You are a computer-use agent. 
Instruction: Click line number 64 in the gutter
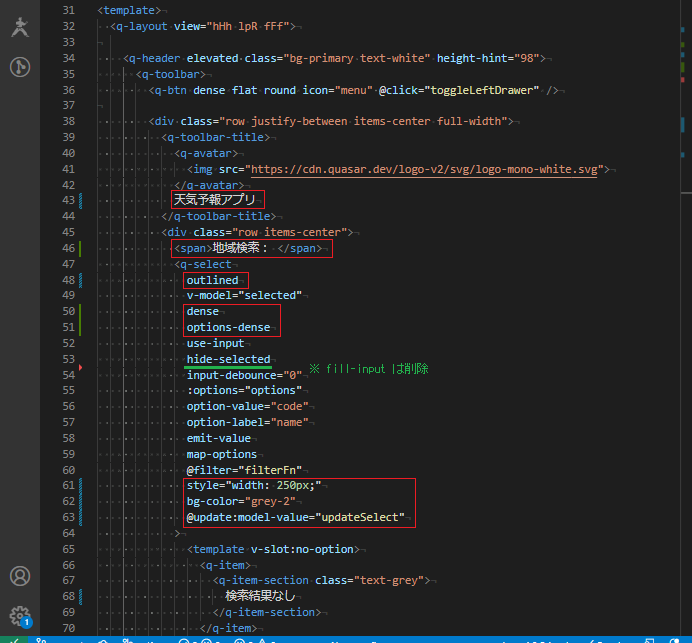click(68, 533)
